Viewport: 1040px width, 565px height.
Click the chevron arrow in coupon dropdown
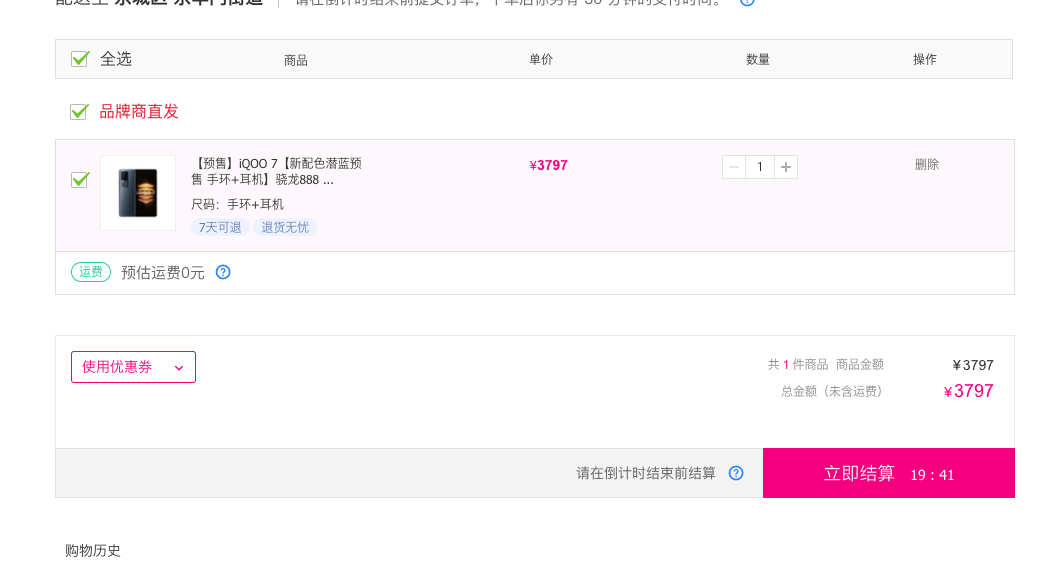pos(178,368)
